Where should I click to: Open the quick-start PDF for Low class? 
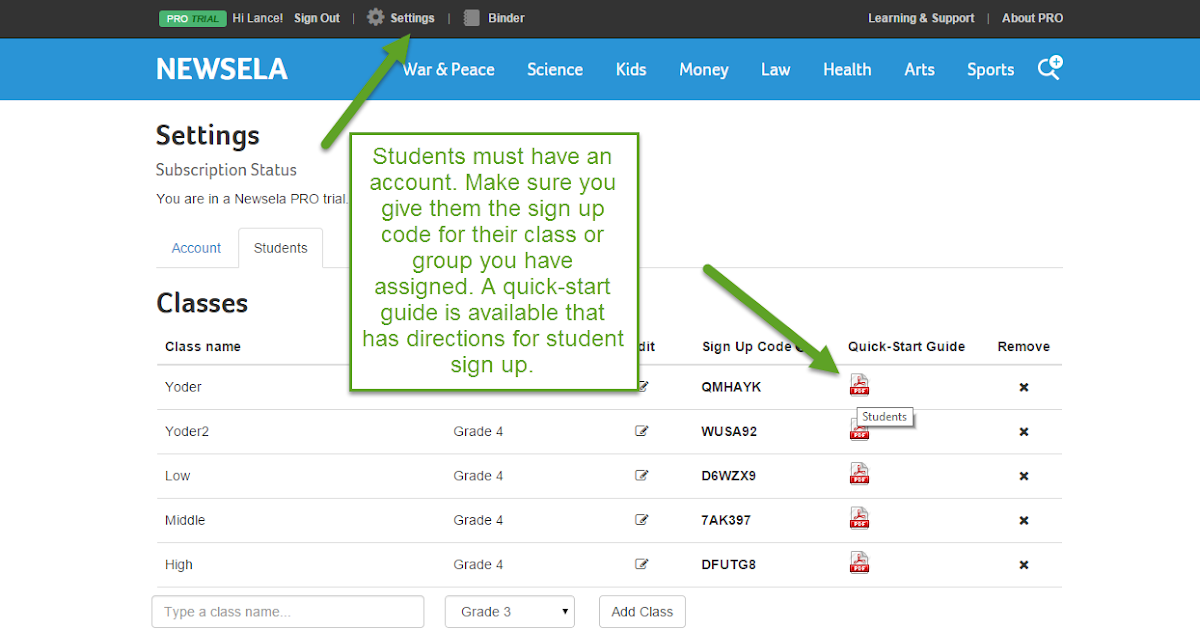pyautogui.click(x=859, y=473)
